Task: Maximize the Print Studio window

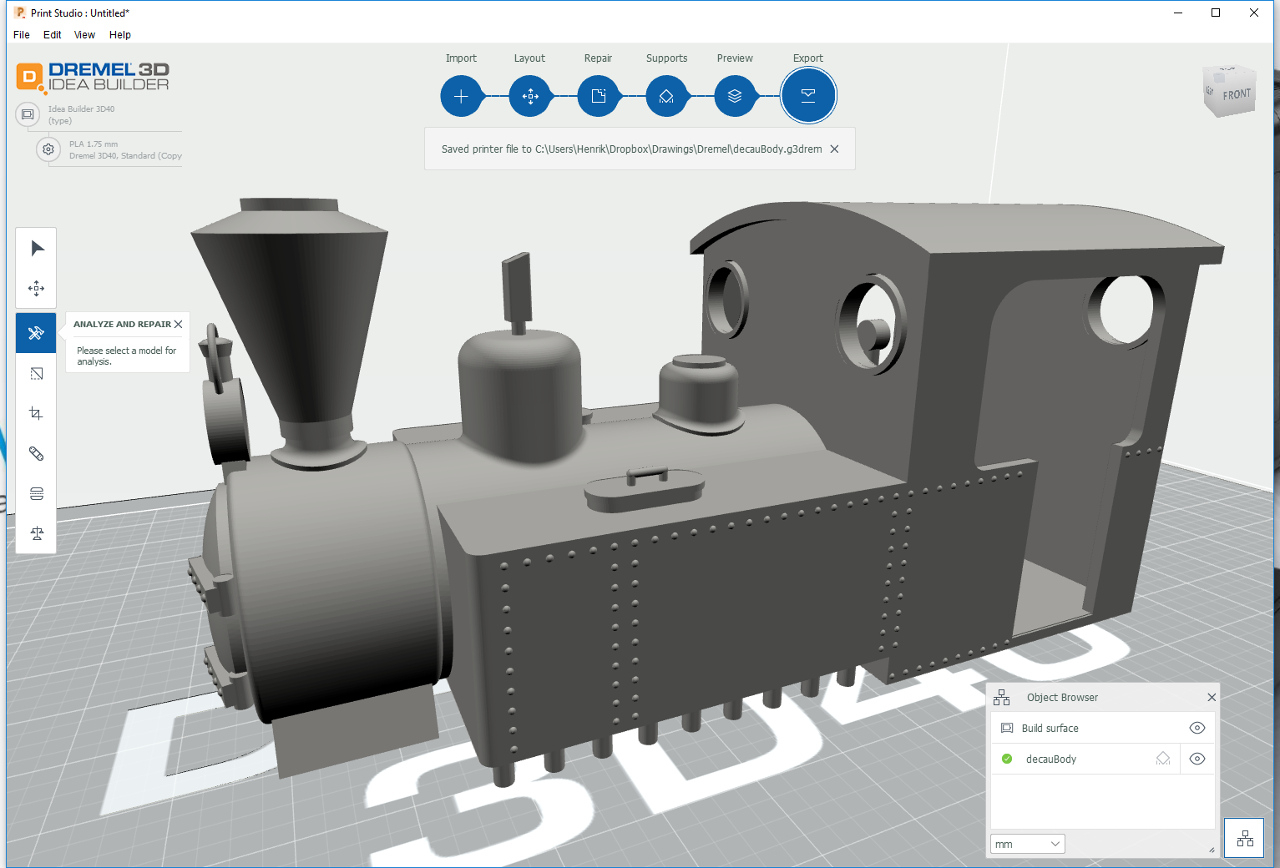Action: (x=1215, y=12)
